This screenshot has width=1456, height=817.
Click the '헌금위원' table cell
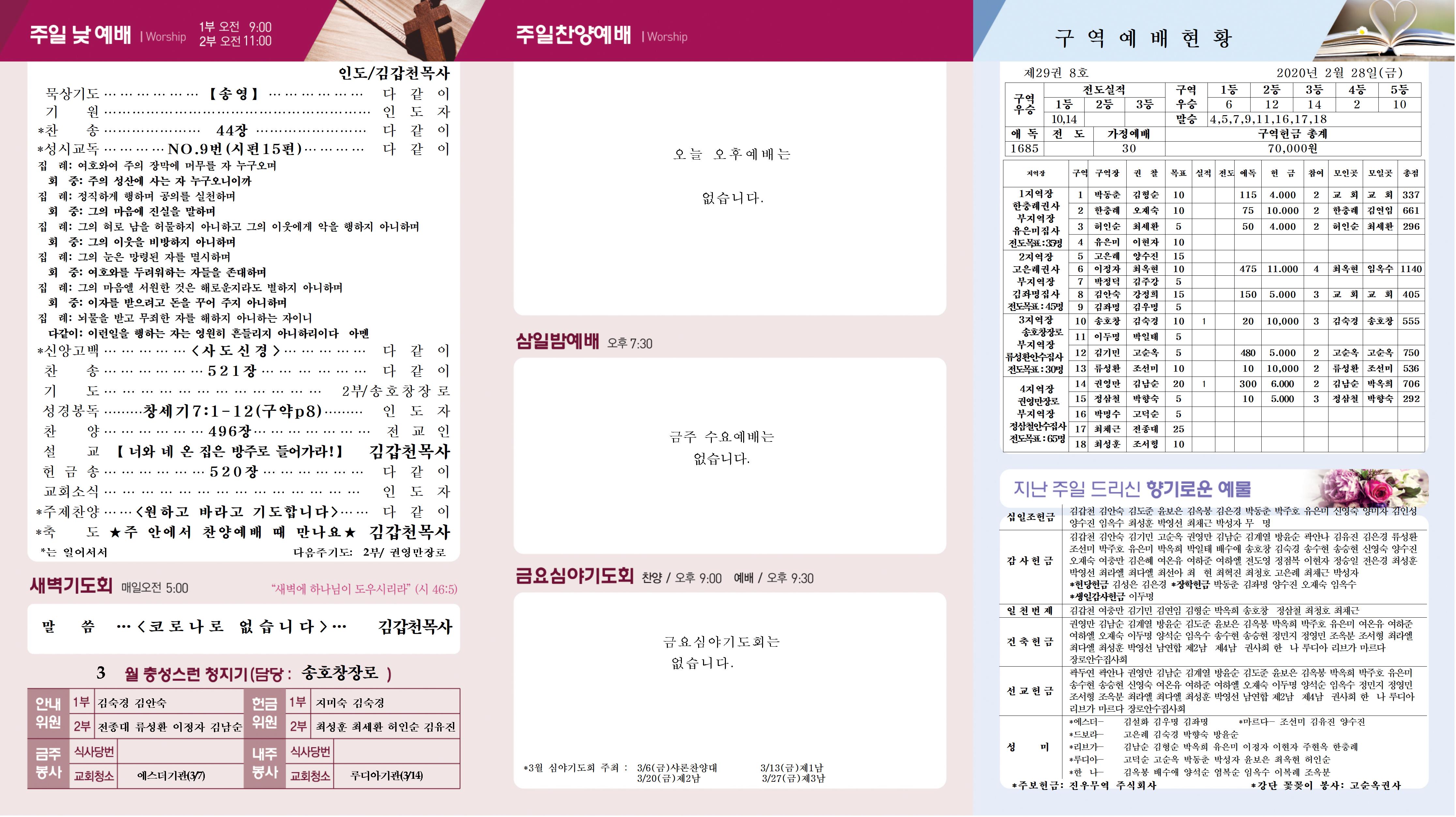265,714
